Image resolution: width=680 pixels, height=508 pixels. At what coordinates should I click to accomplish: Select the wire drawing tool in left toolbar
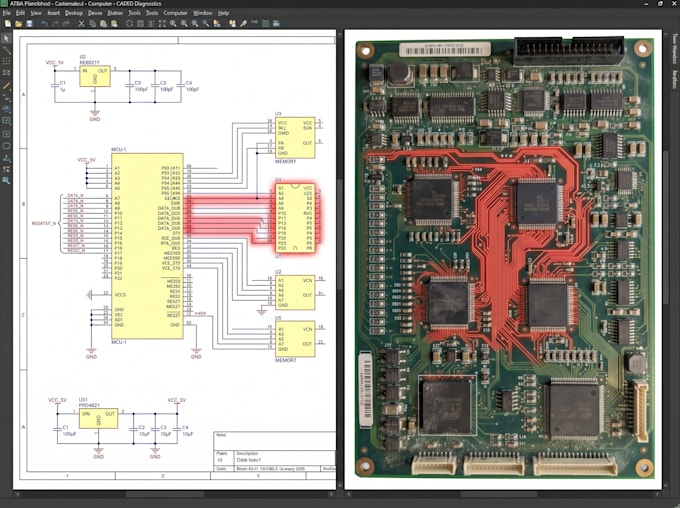6,50
